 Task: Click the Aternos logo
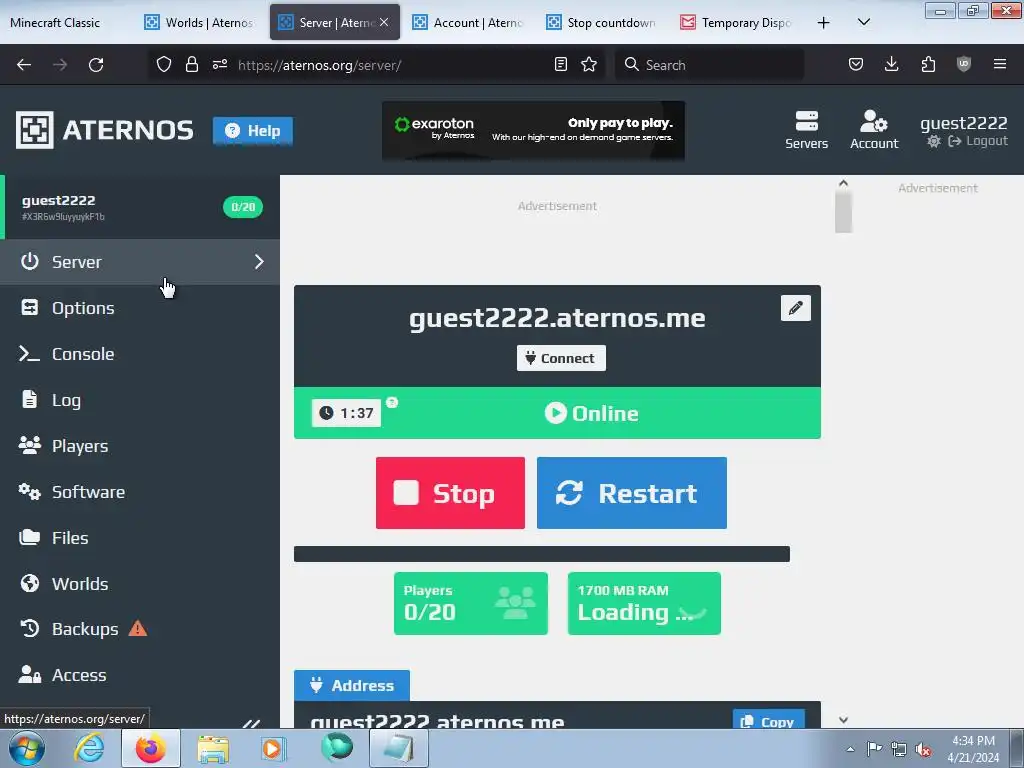[104, 130]
